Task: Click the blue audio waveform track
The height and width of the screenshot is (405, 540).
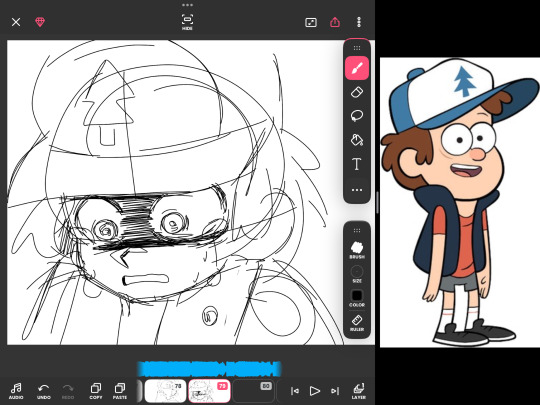Action: click(x=209, y=369)
